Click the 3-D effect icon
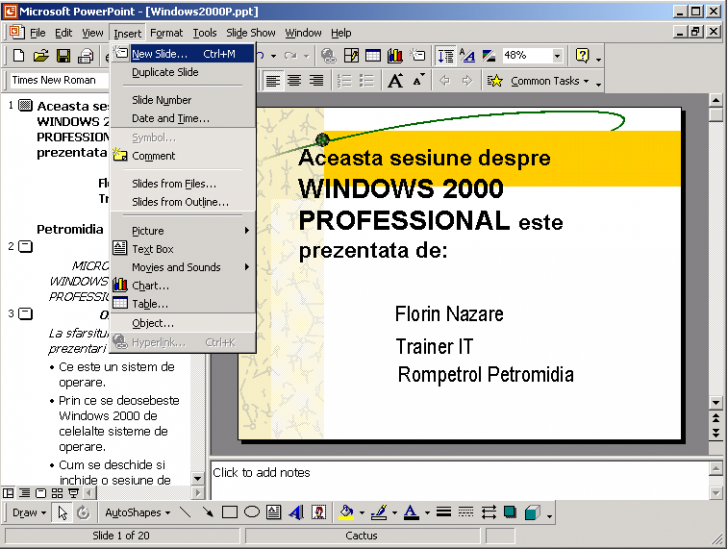This screenshot has height=549, width=728. (532, 513)
